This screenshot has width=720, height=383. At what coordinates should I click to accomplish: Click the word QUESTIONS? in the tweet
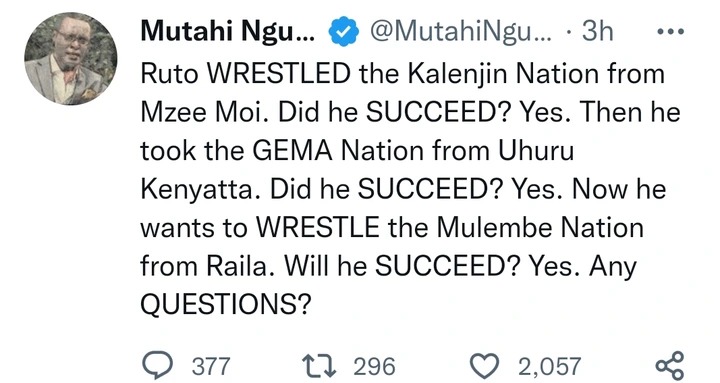pos(225,304)
